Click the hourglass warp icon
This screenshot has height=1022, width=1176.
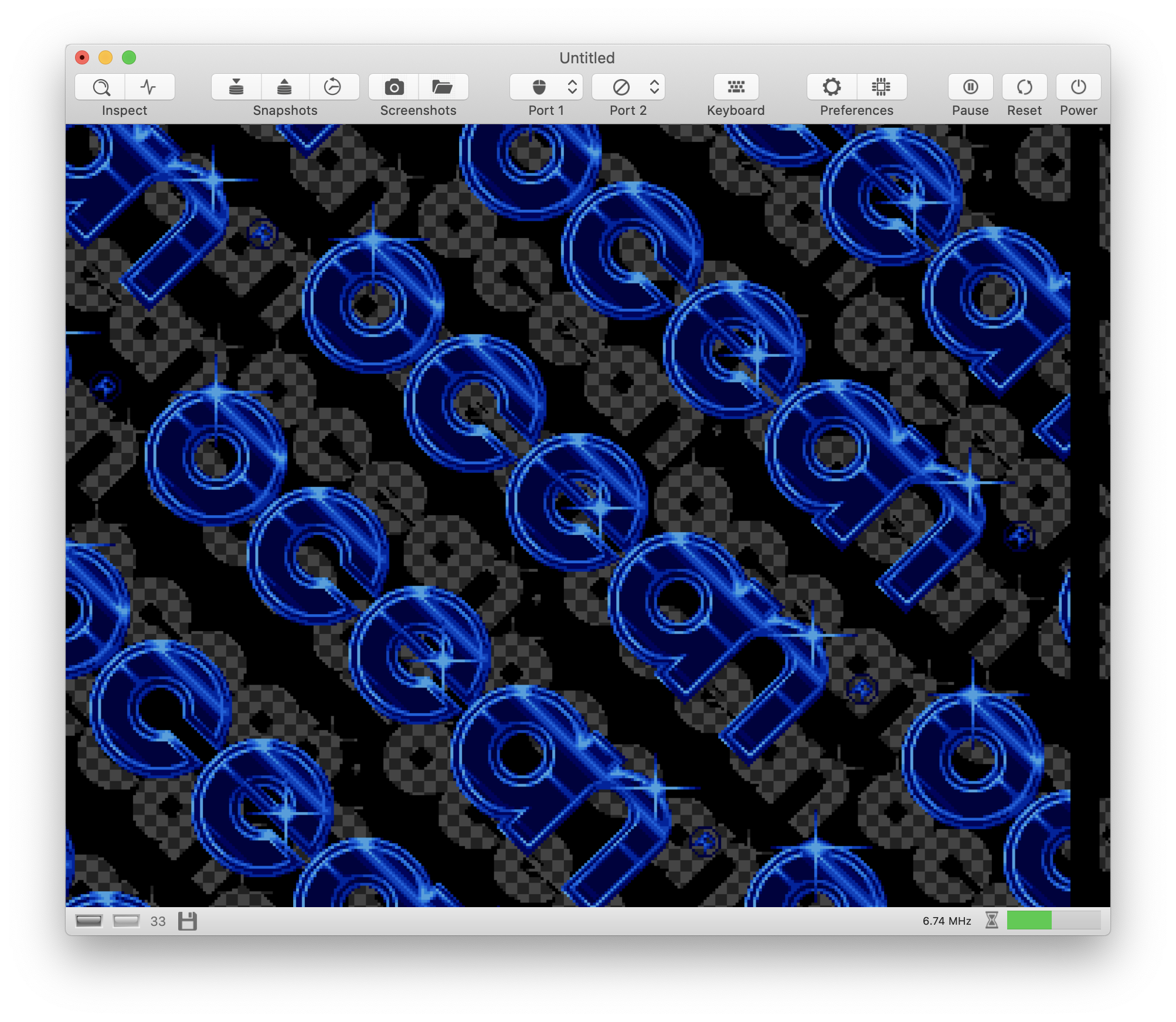coord(992,921)
